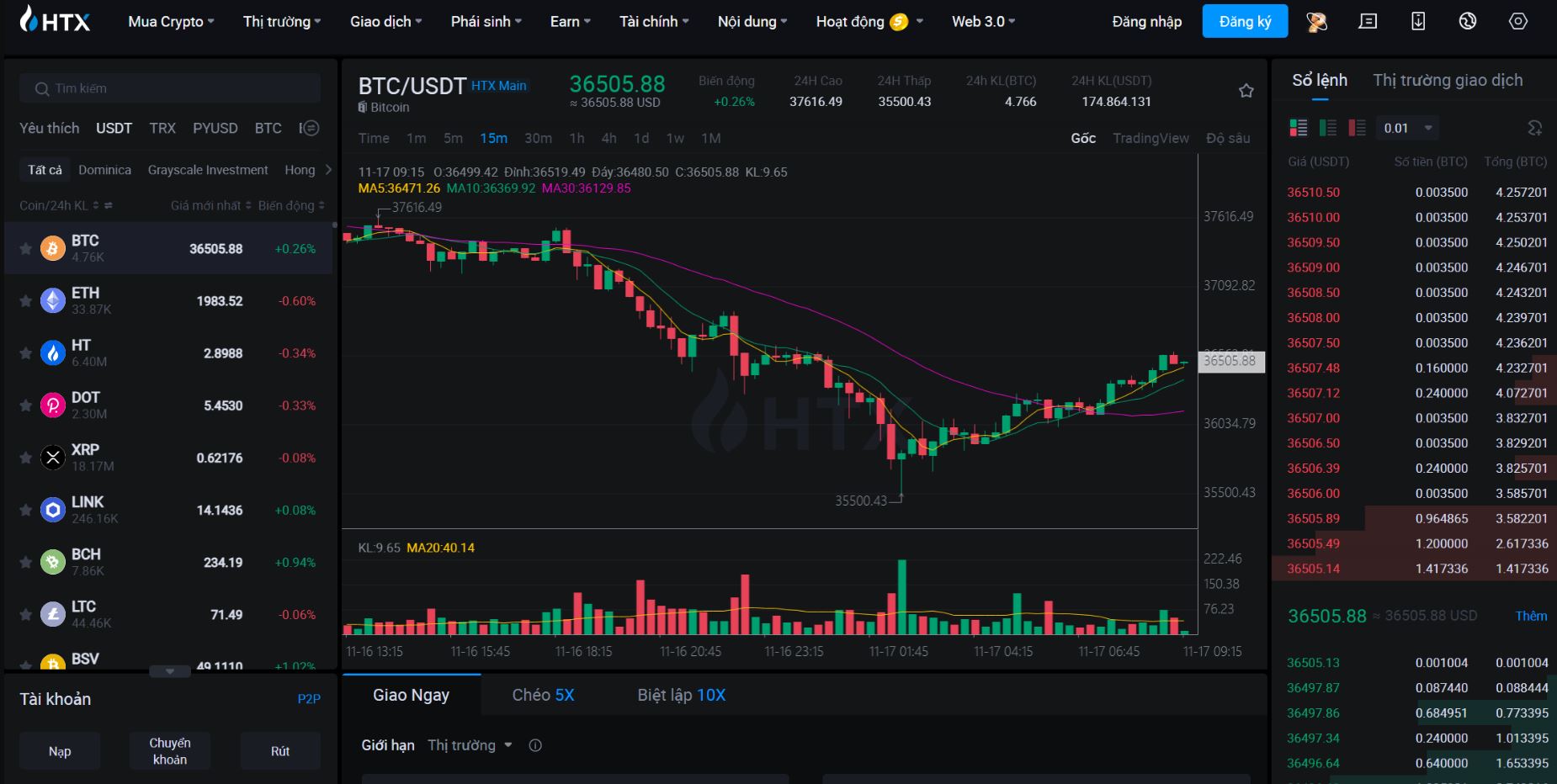Open the messages/announcements icon in header
Screen dimensions: 1557x784
[1368, 21]
